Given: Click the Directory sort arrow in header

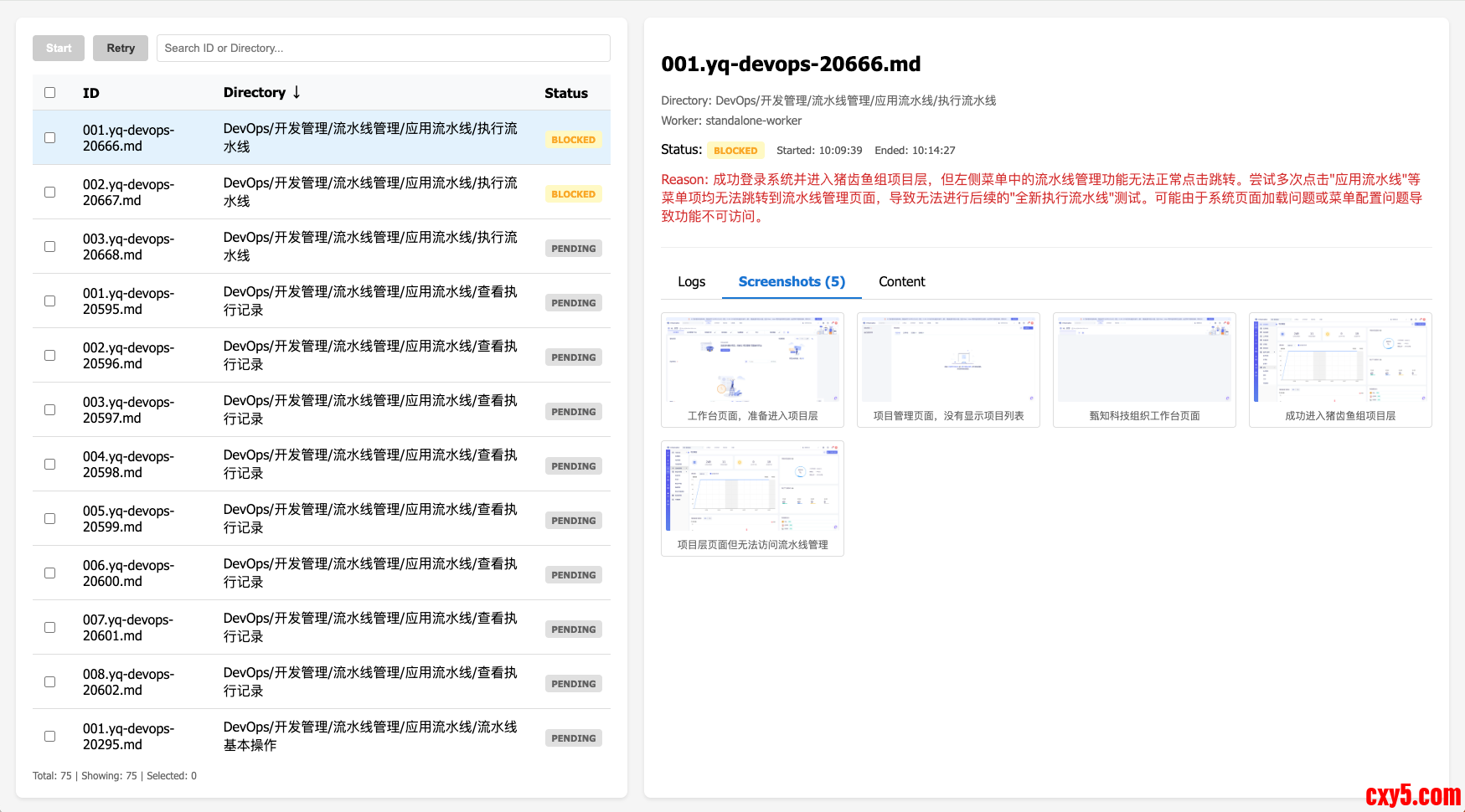Looking at the screenshot, I should pos(297,92).
